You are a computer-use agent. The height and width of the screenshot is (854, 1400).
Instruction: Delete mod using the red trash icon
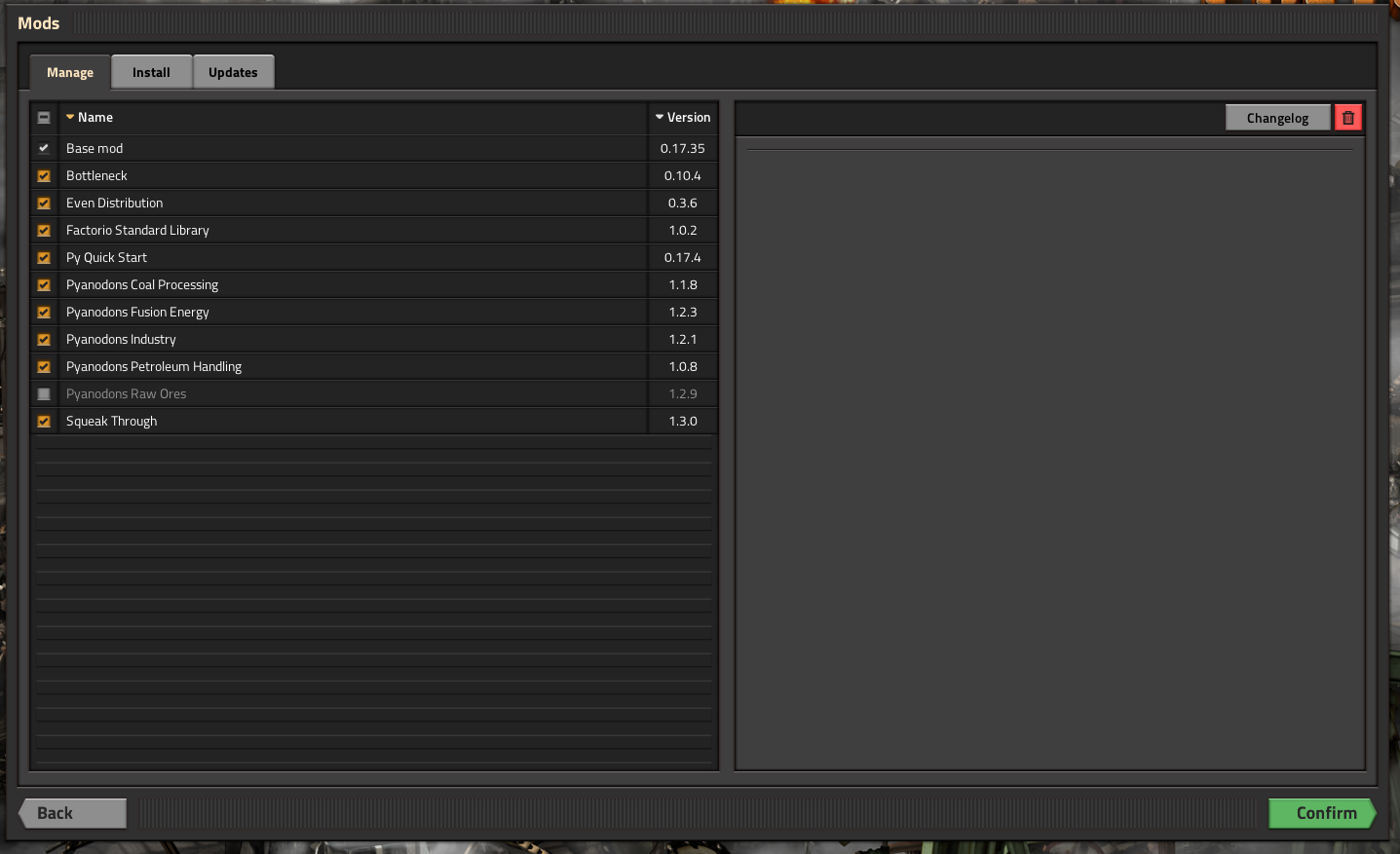pos(1348,118)
